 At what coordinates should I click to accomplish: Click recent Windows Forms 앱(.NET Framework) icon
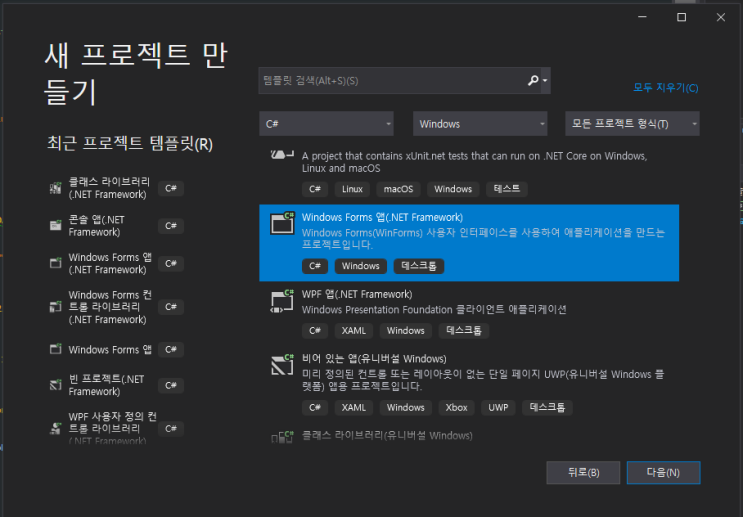(x=55, y=263)
